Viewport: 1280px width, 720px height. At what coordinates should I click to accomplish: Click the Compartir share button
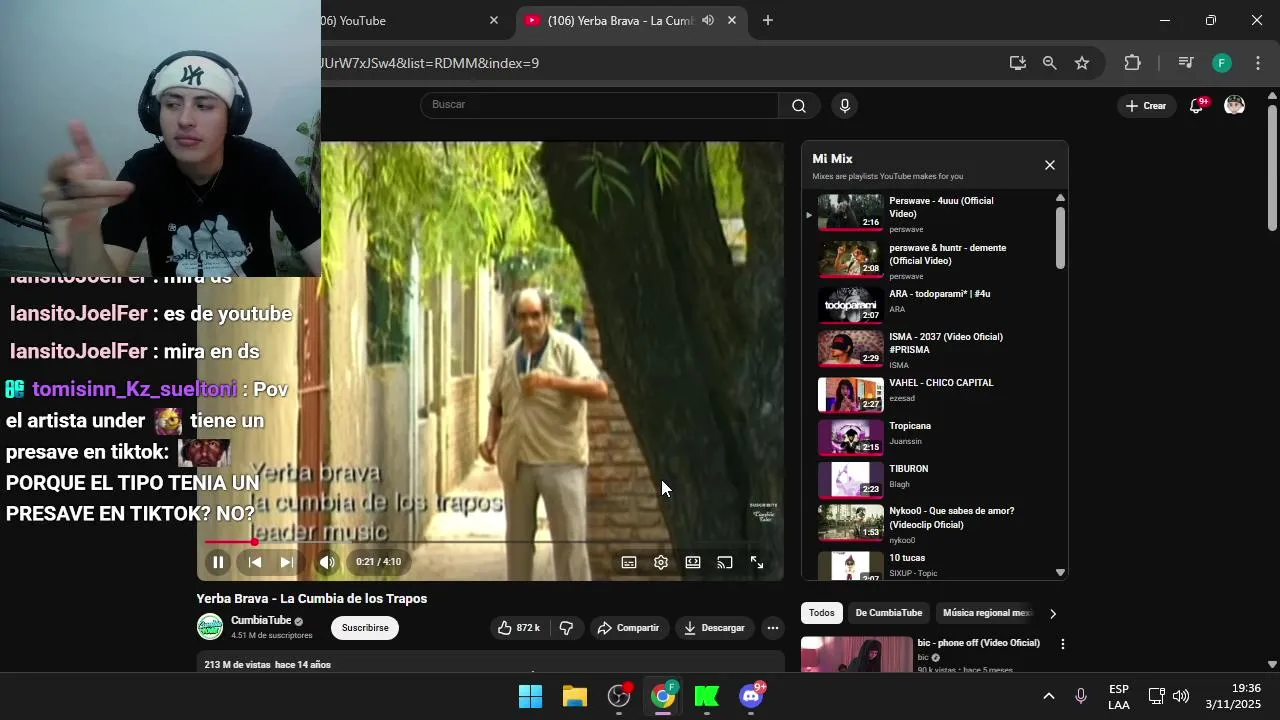point(628,628)
